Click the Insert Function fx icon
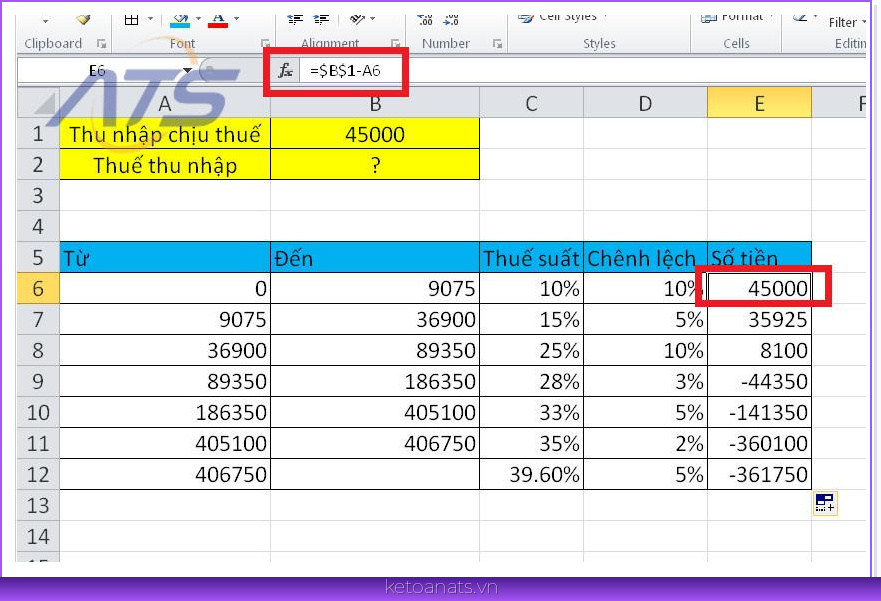The image size is (881, 601). point(285,71)
